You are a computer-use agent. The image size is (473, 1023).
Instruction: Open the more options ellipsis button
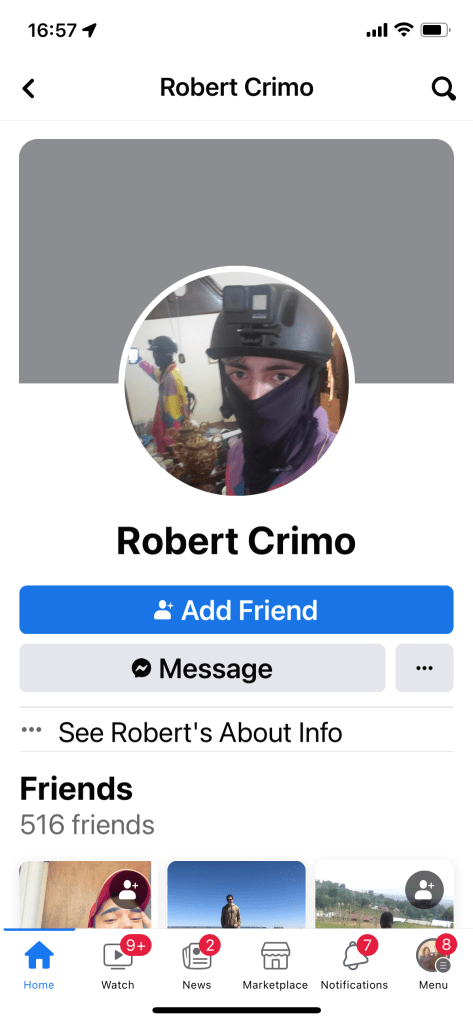point(424,668)
